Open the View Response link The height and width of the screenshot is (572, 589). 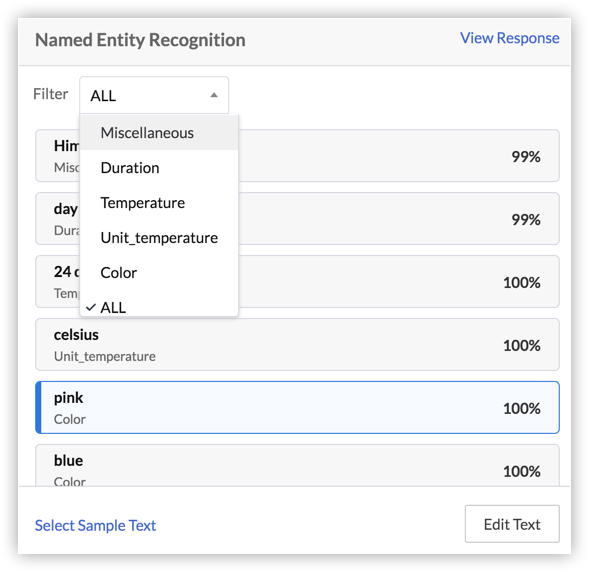click(510, 38)
